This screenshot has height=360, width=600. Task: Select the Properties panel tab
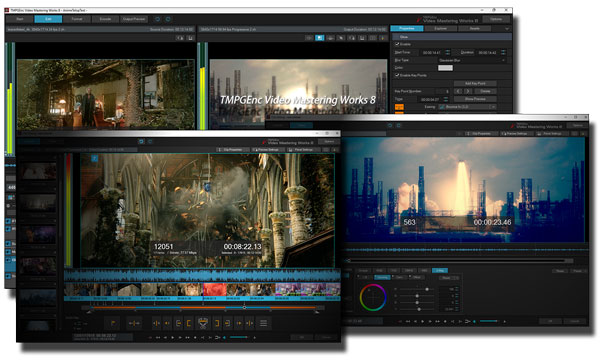[407, 28]
